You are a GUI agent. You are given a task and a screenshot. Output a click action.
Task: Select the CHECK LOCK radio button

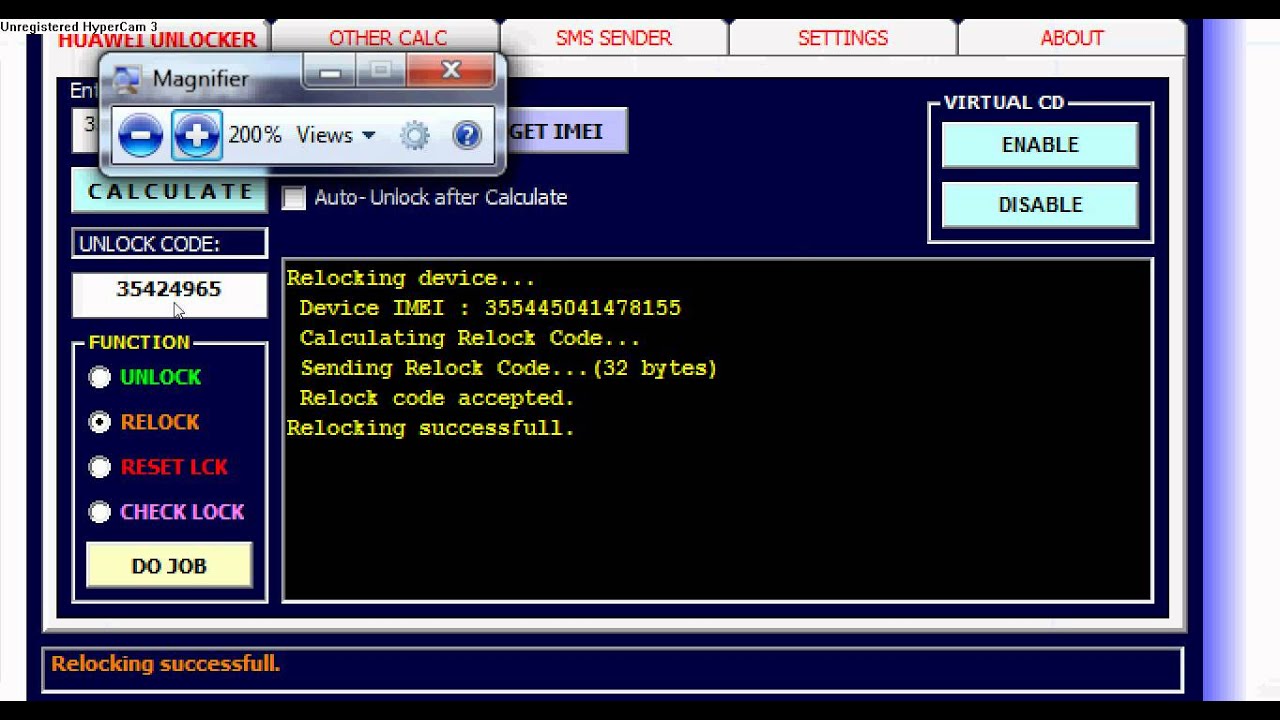(x=99, y=512)
